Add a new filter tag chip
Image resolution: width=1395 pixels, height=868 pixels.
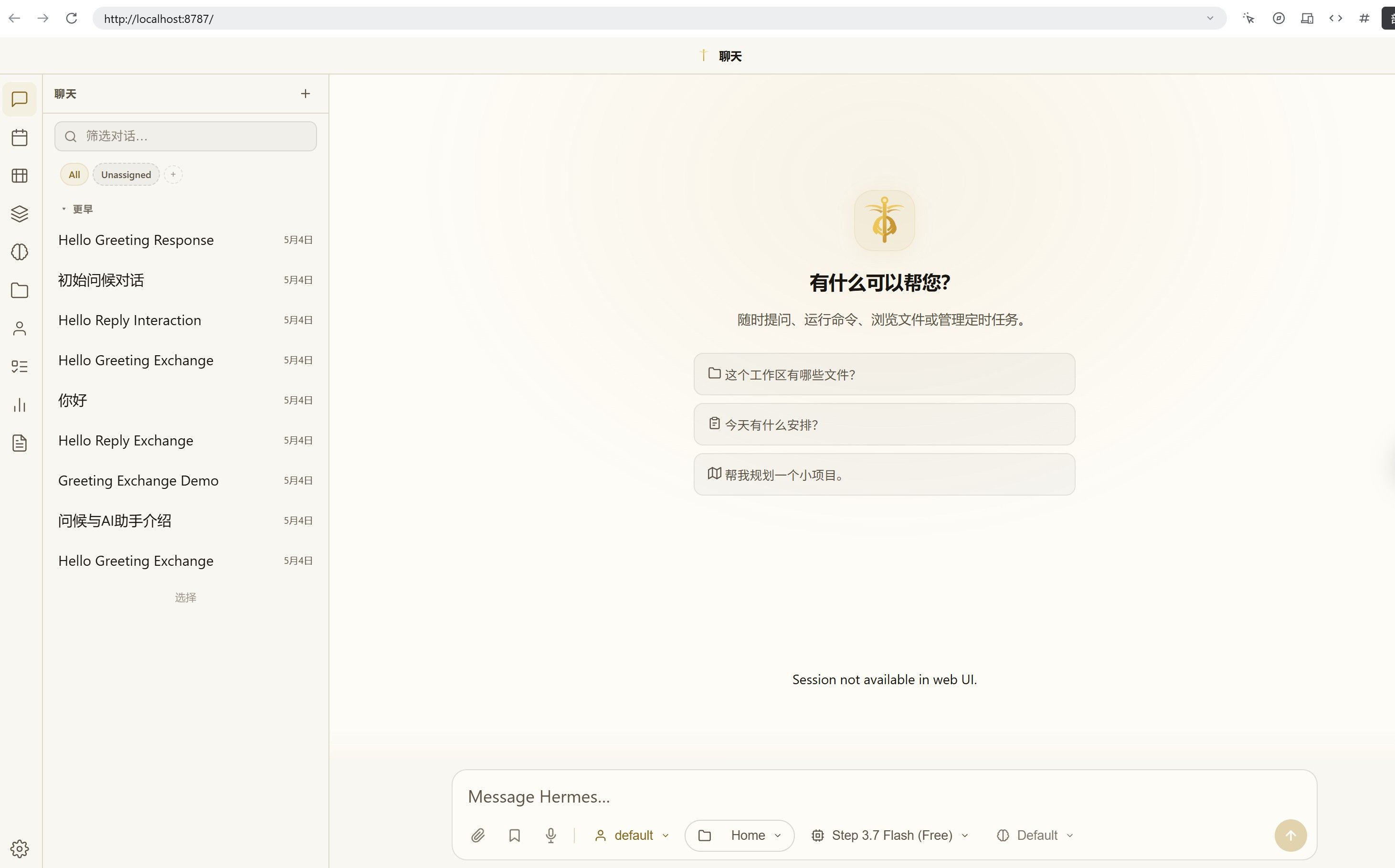click(x=173, y=174)
